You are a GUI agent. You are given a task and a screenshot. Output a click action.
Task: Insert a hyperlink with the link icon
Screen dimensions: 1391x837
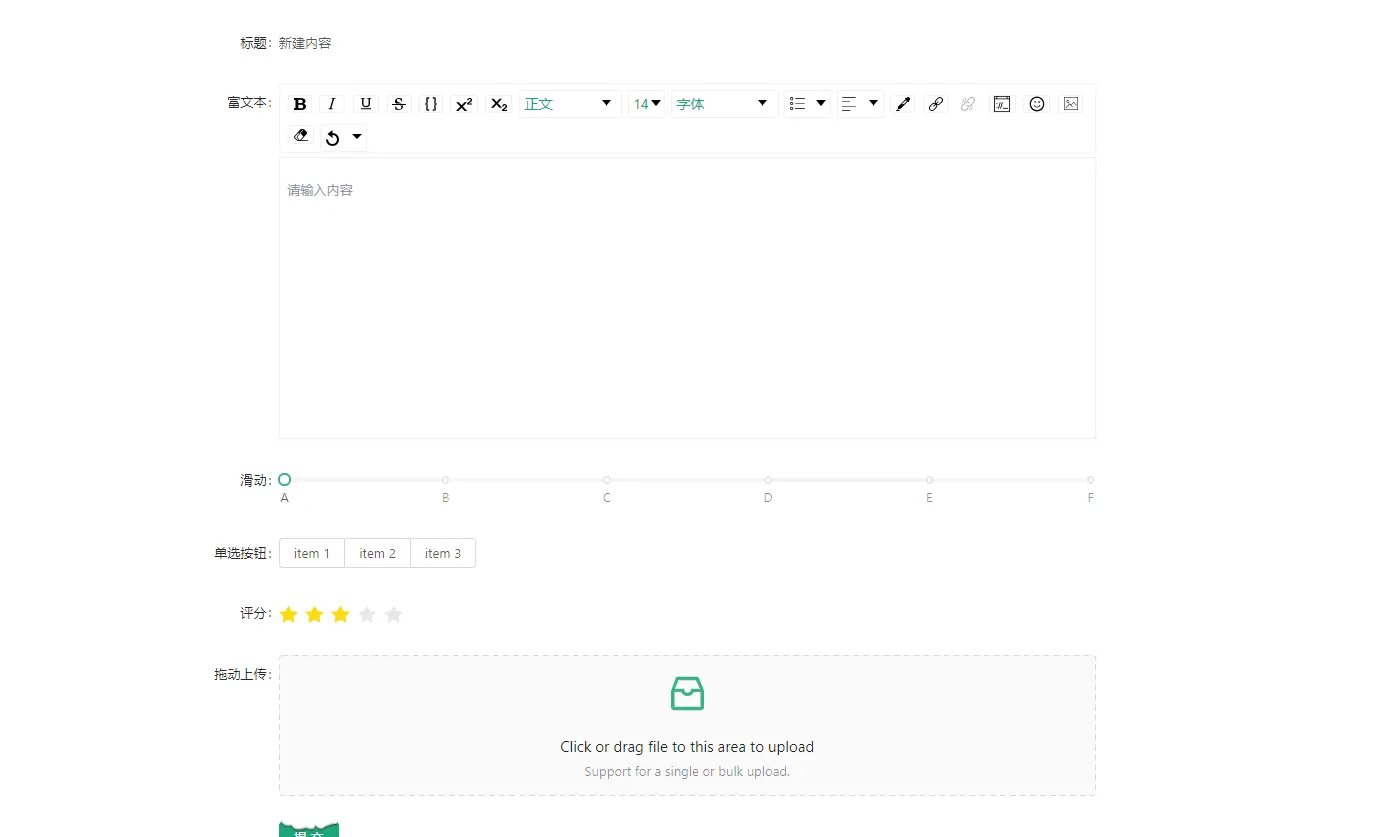pos(936,104)
